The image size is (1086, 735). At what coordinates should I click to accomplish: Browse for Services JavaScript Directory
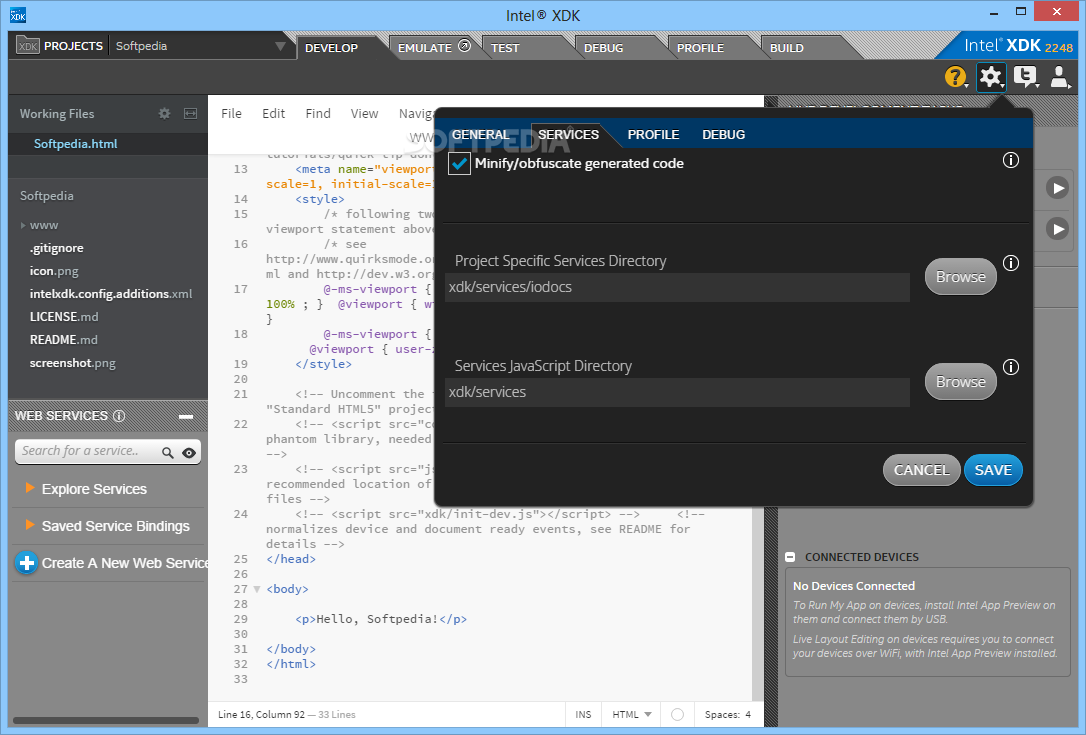click(961, 382)
